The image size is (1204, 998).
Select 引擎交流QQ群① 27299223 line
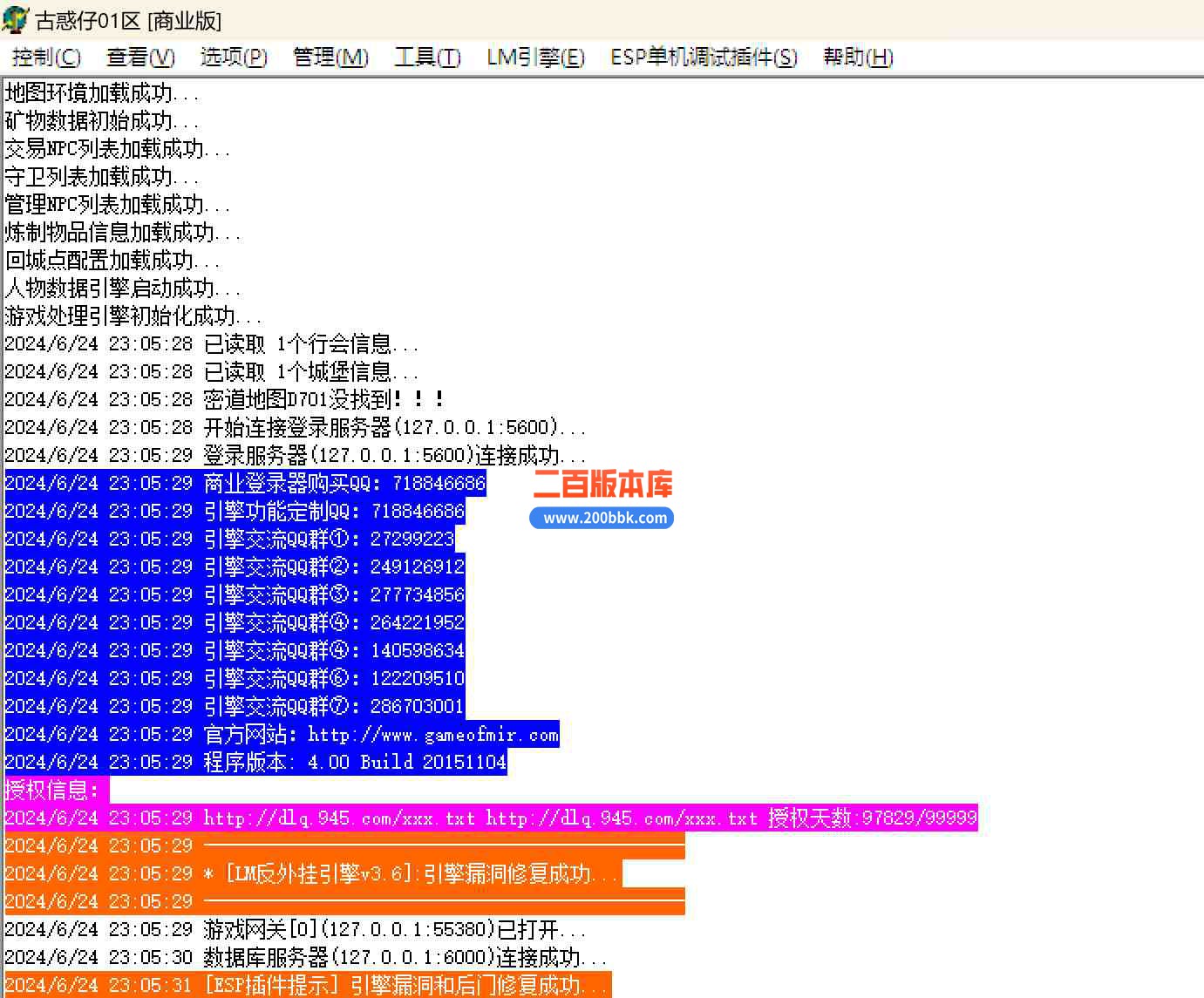[x=229, y=539]
